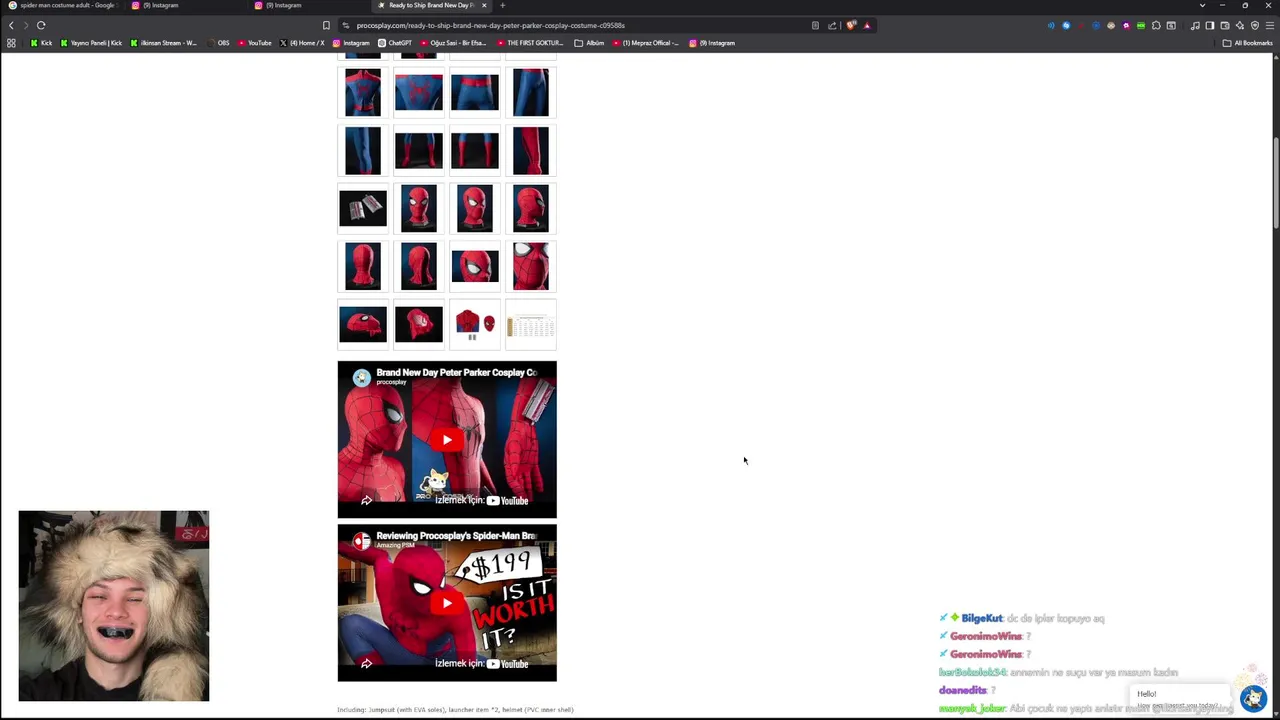The image size is (1280, 720).
Task: Click the 'Including: Jumpsuit (with EVA soles)' text
Action: coord(455,710)
